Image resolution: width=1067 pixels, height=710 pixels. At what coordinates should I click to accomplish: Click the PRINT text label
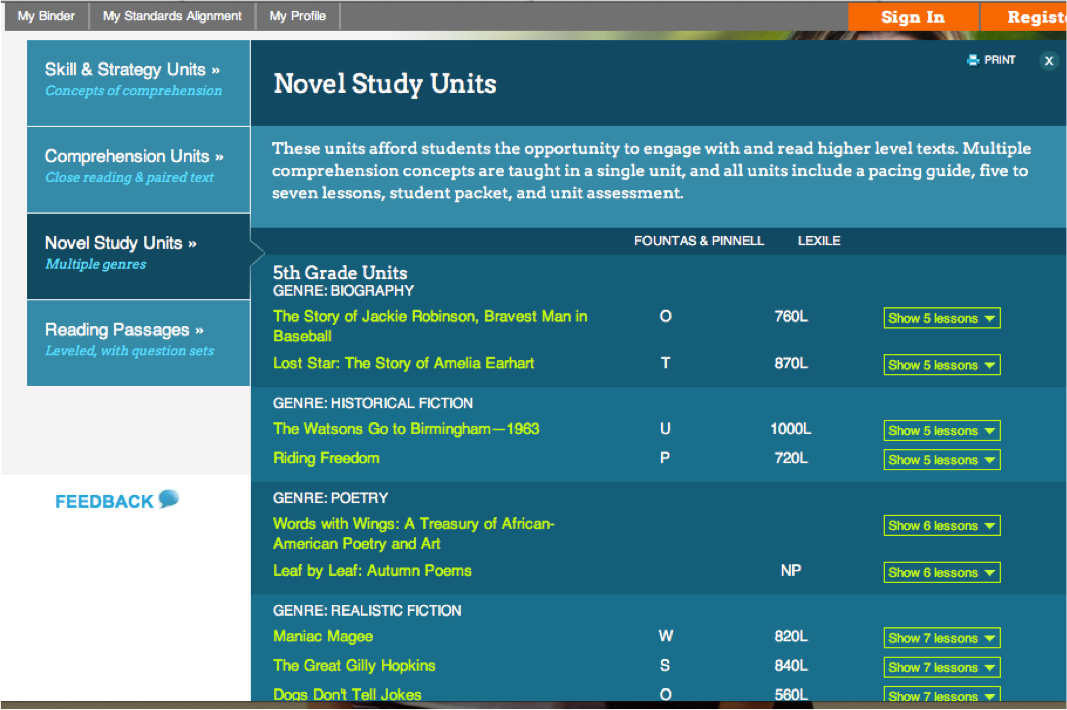pyautogui.click(x=1000, y=60)
